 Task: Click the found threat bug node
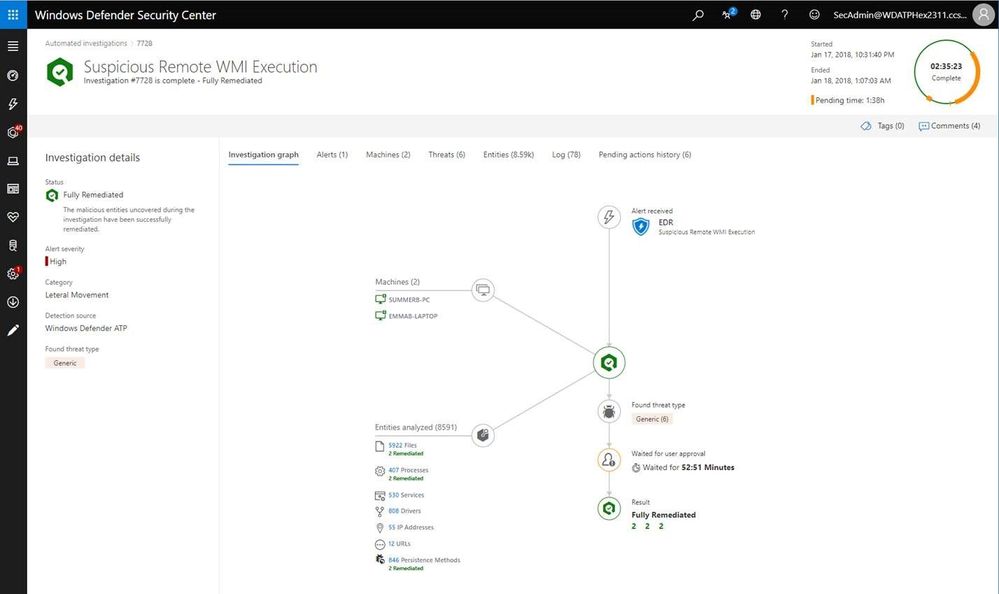[x=609, y=411]
